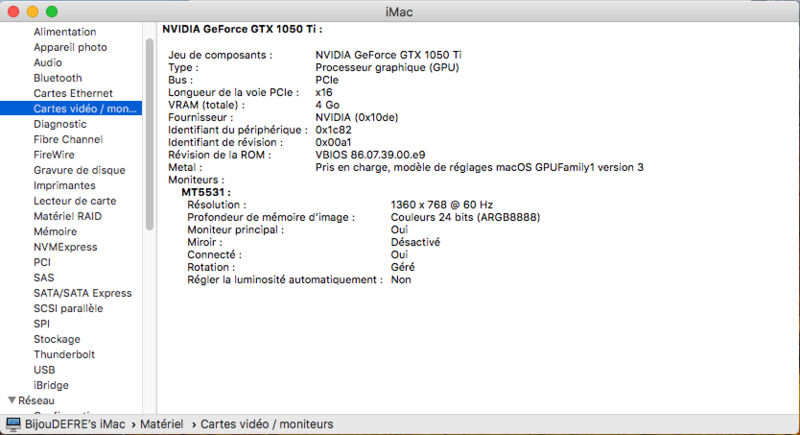The image size is (800, 435).
Task: Select Imprimantes in the list
Action: pyautogui.click(x=64, y=185)
